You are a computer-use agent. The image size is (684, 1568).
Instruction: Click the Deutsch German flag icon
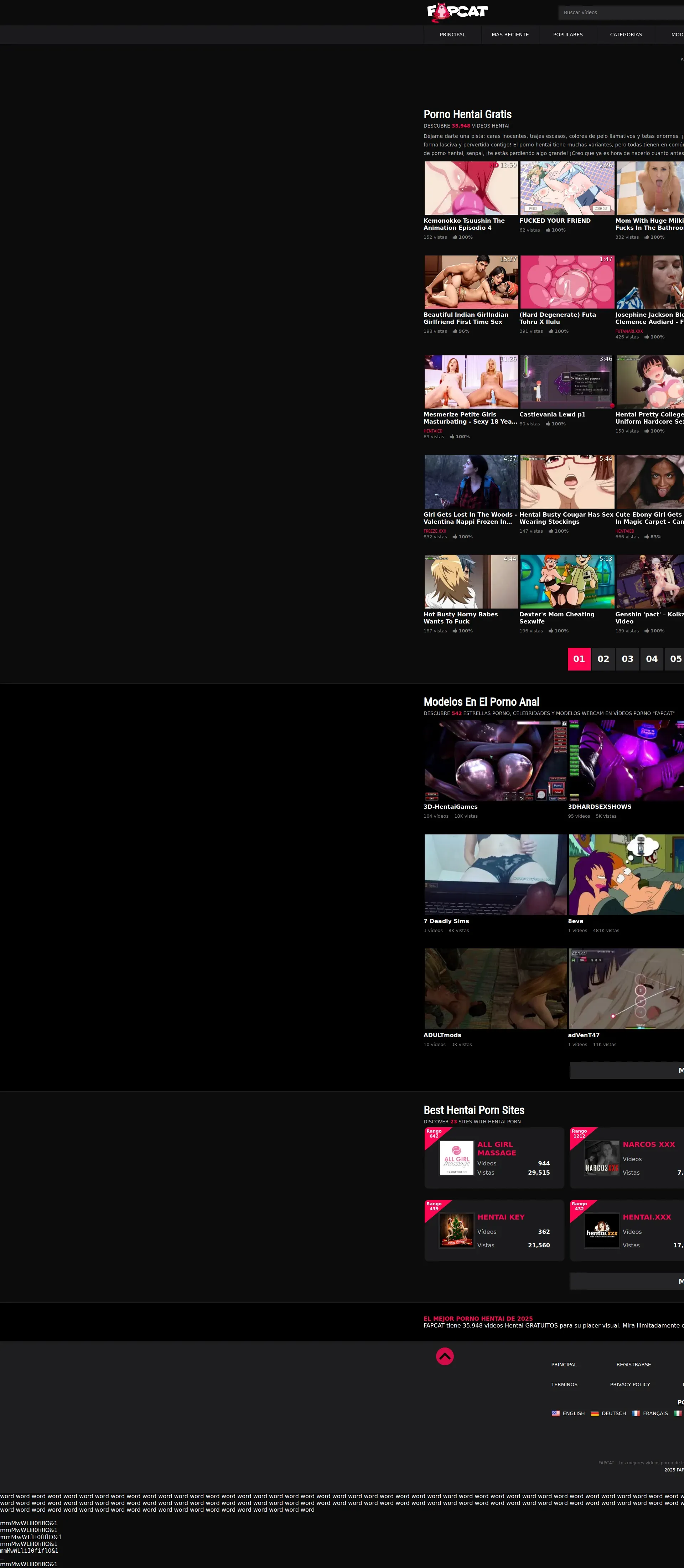(x=595, y=1413)
